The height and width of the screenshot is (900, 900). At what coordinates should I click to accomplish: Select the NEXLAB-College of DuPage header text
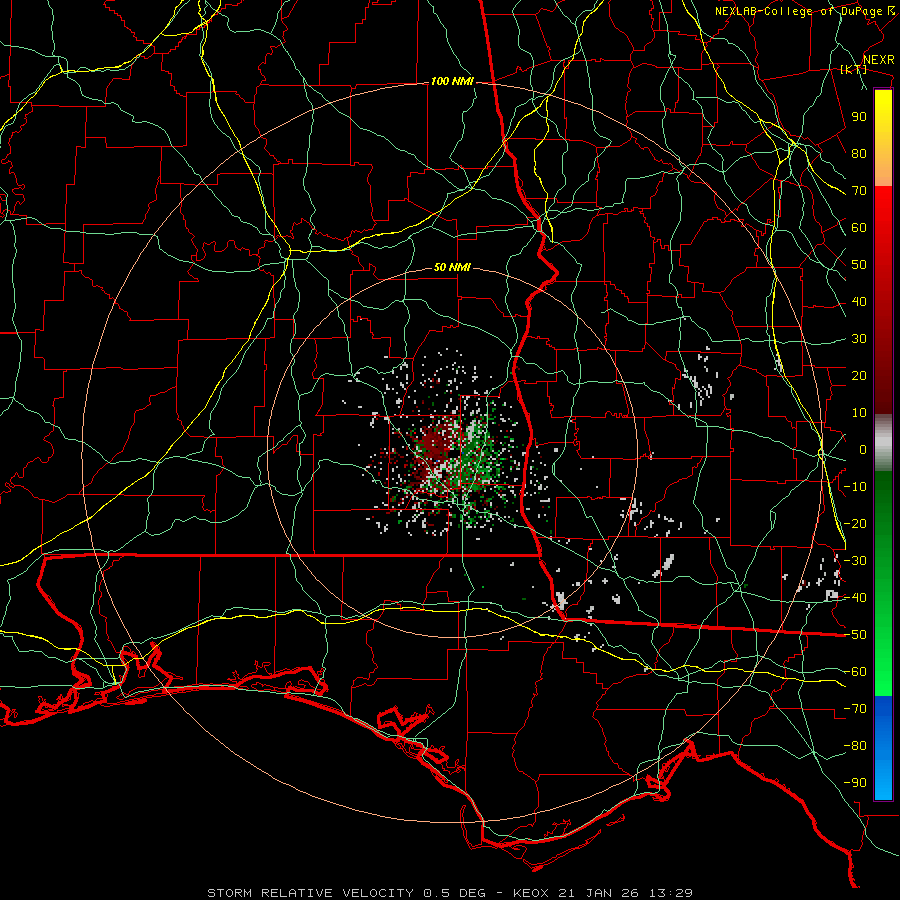coord(798,11)
